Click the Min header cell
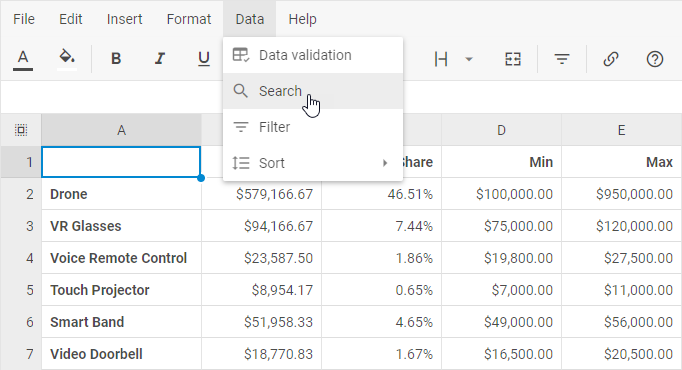682x370 pixels. pos(501,162)
